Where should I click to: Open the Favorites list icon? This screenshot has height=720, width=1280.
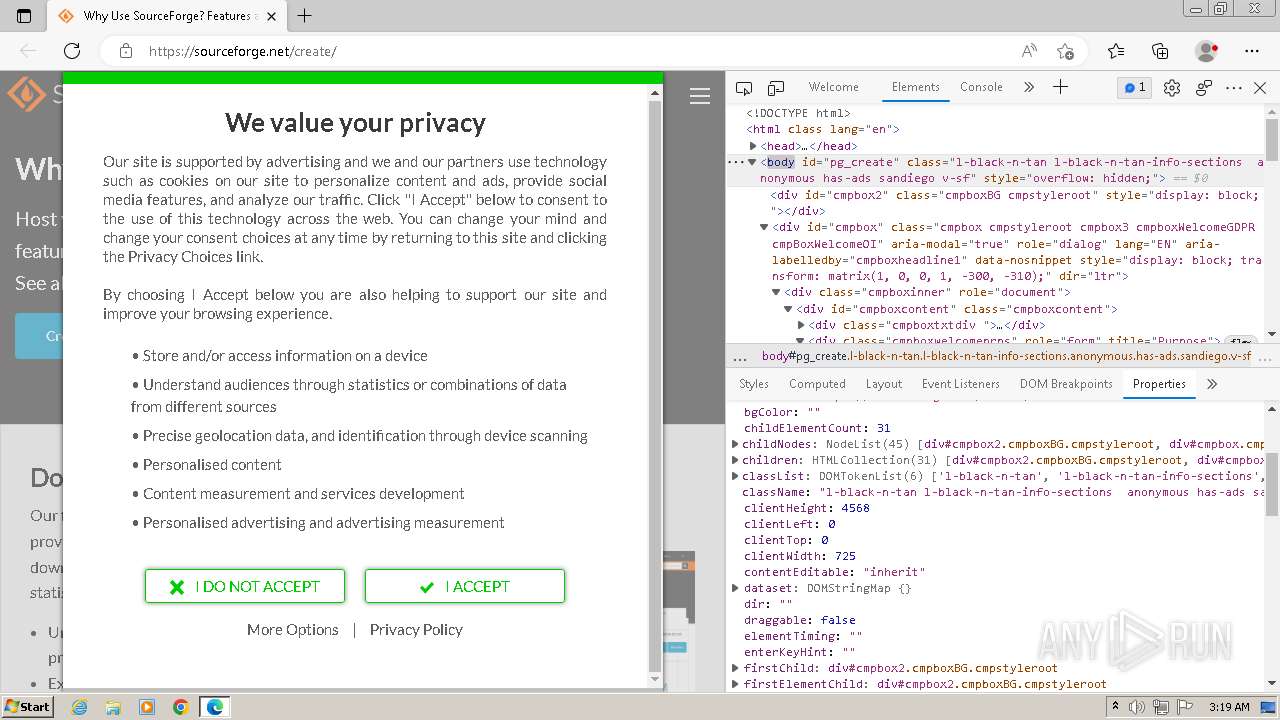point(1116,51)
